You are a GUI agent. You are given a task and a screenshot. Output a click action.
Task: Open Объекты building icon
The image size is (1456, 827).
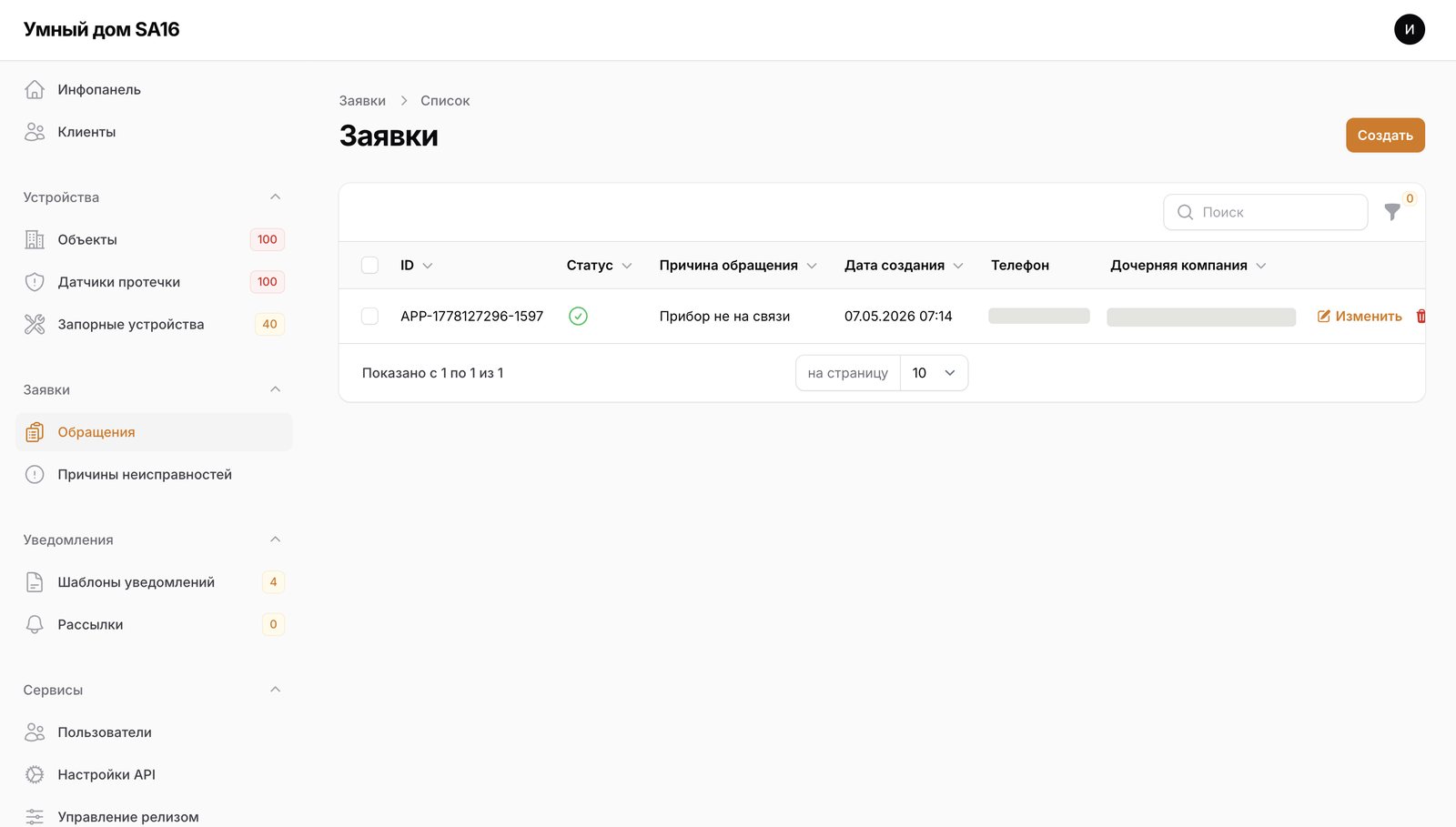click(x=35, y=239)
